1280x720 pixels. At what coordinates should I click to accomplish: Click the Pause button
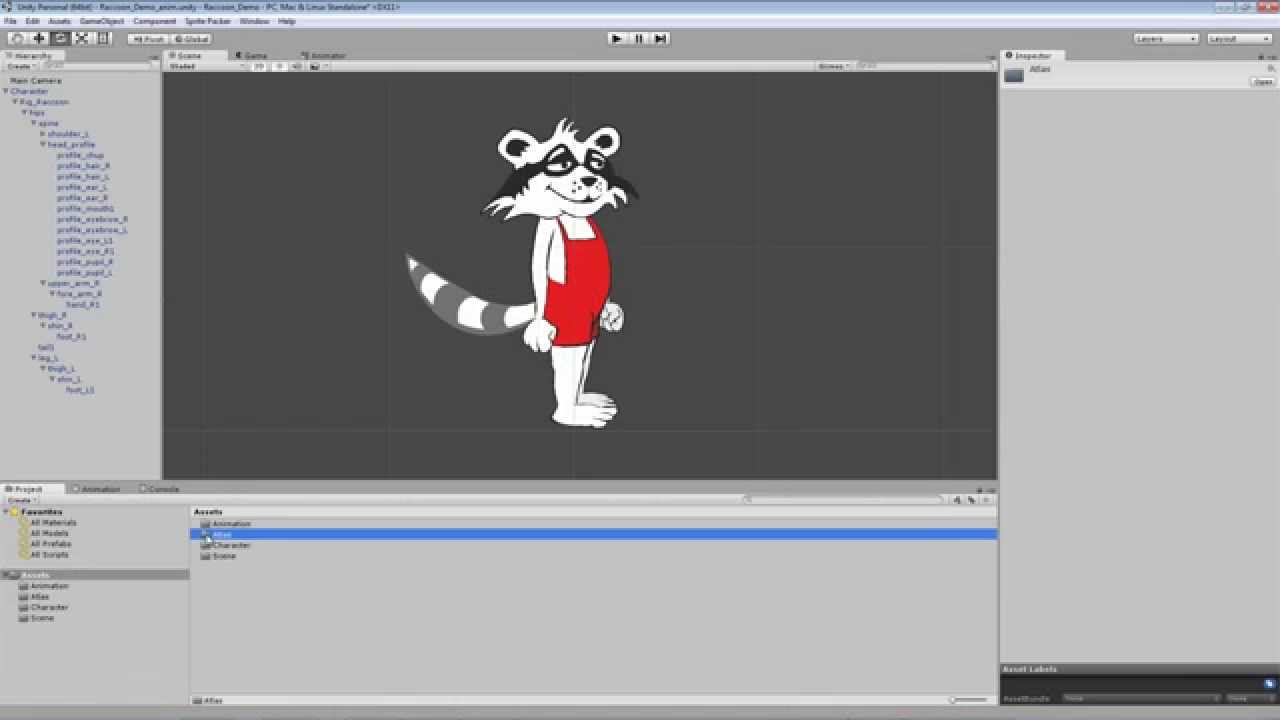click(638, 38)
